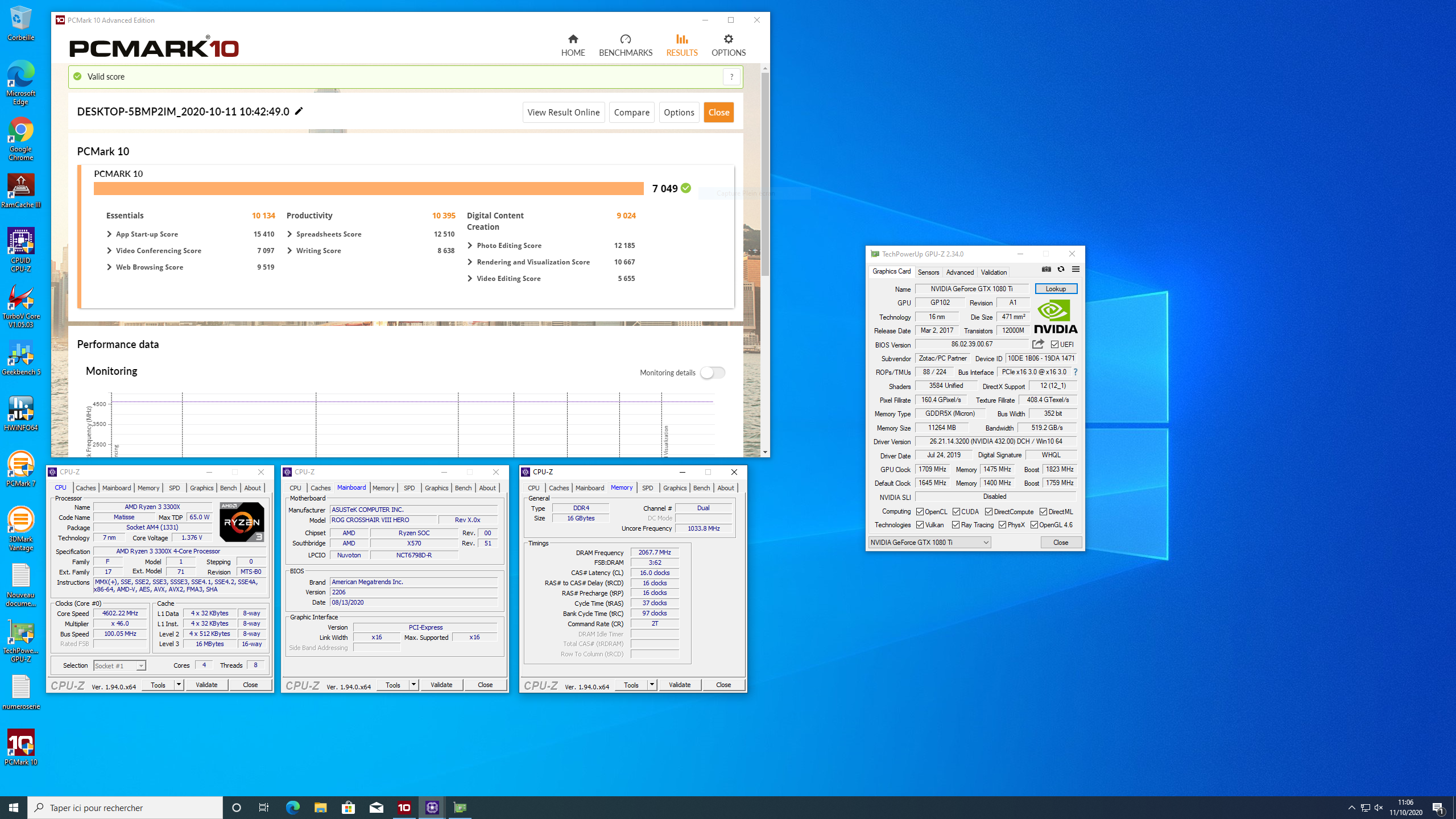Go to RESULTS in PCMark 10
The image size is (1456, 819).
(682, 45)
